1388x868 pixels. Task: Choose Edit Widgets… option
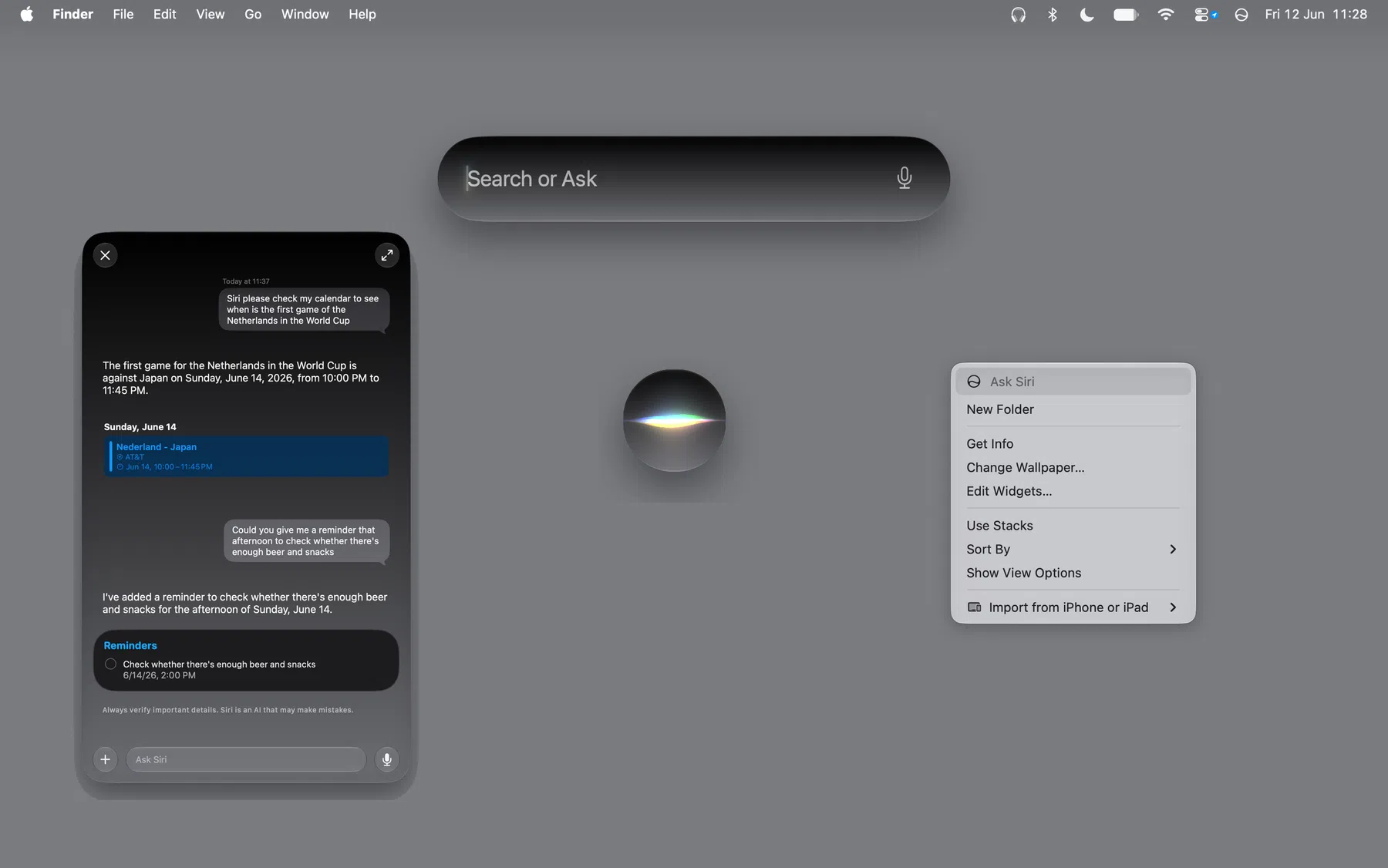(1073, 492)
